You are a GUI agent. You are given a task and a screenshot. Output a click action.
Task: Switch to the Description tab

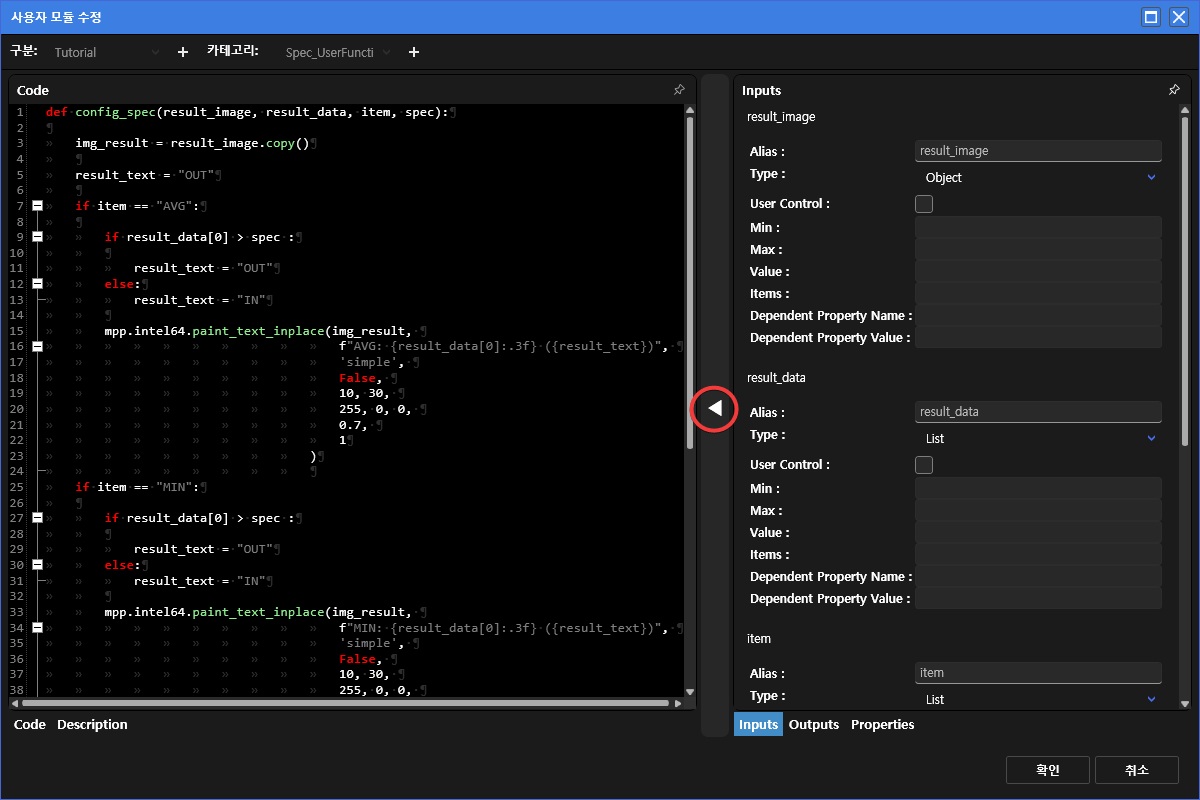point(92,724)
